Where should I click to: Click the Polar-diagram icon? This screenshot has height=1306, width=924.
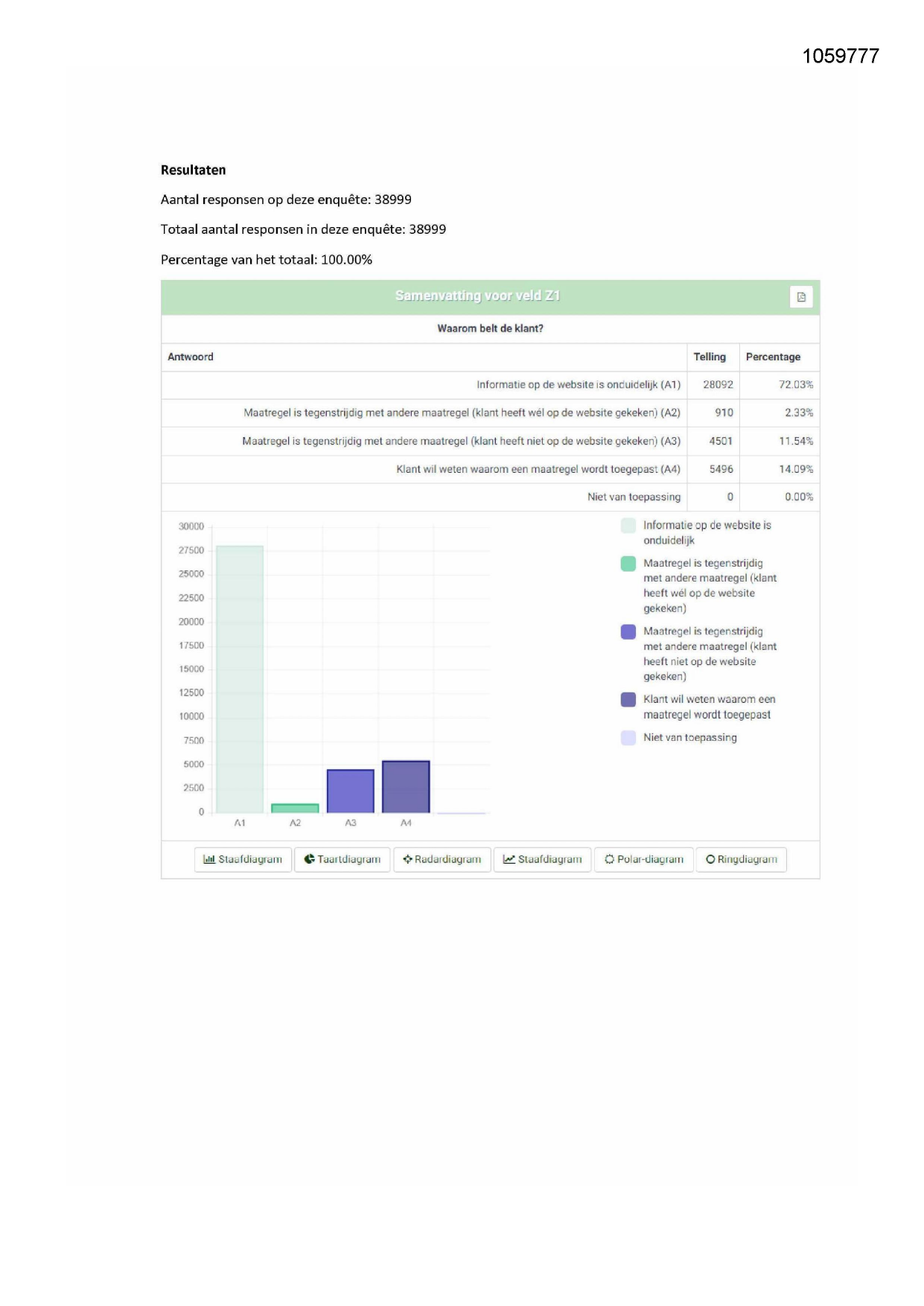click(609, 859)
